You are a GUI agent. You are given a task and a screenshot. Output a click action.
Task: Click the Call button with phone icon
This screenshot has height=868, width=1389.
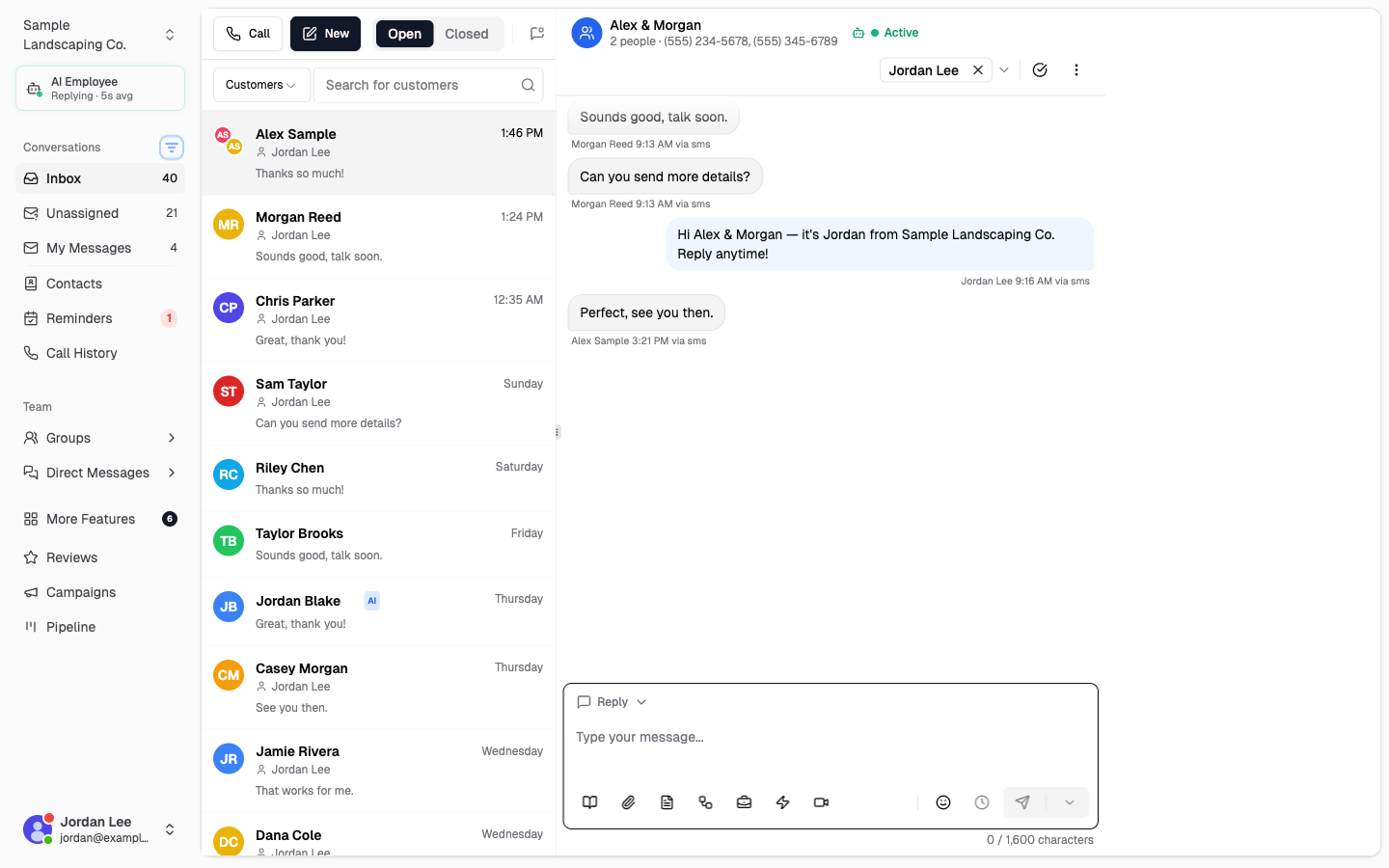(248, 34)
